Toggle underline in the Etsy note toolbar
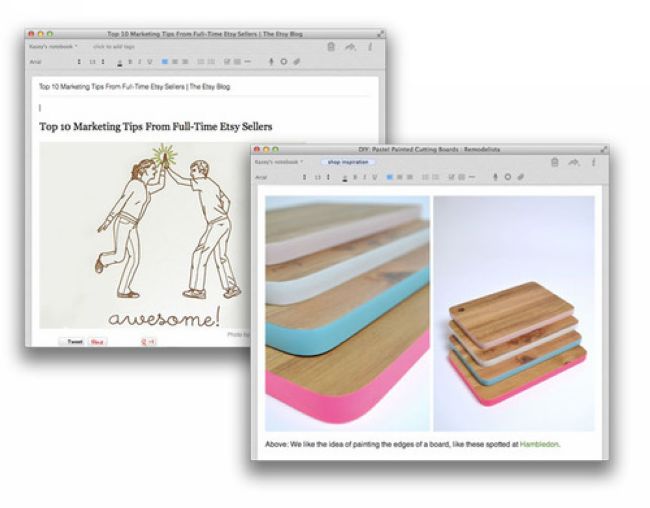Image resolution: width=650 pixels, height=508 pixels. 149,62
